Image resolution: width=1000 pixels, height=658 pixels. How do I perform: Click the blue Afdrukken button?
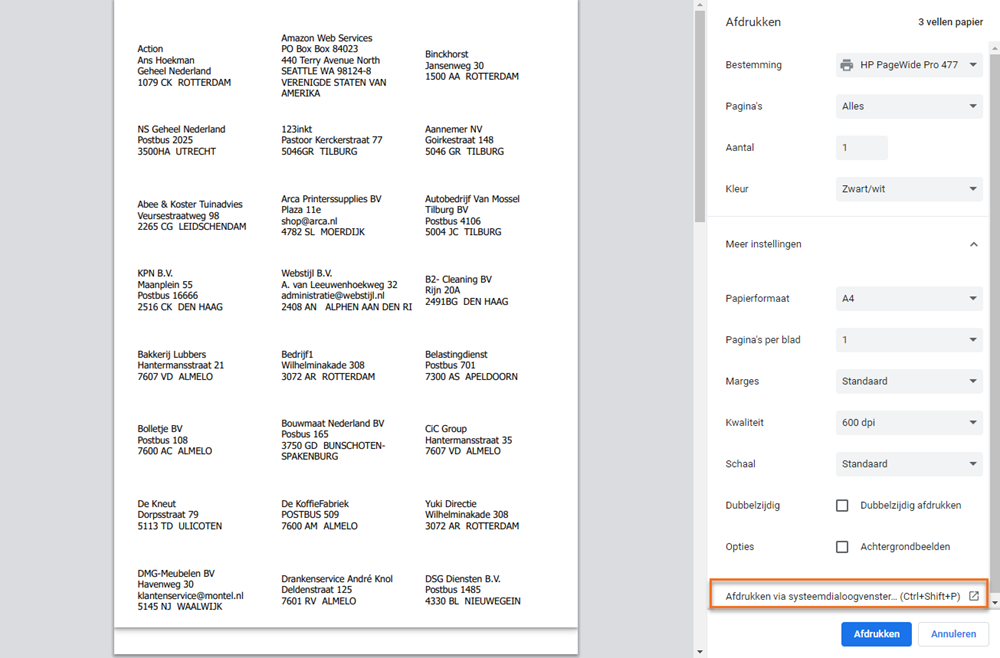pyautogui.click(x=876, y=634)
